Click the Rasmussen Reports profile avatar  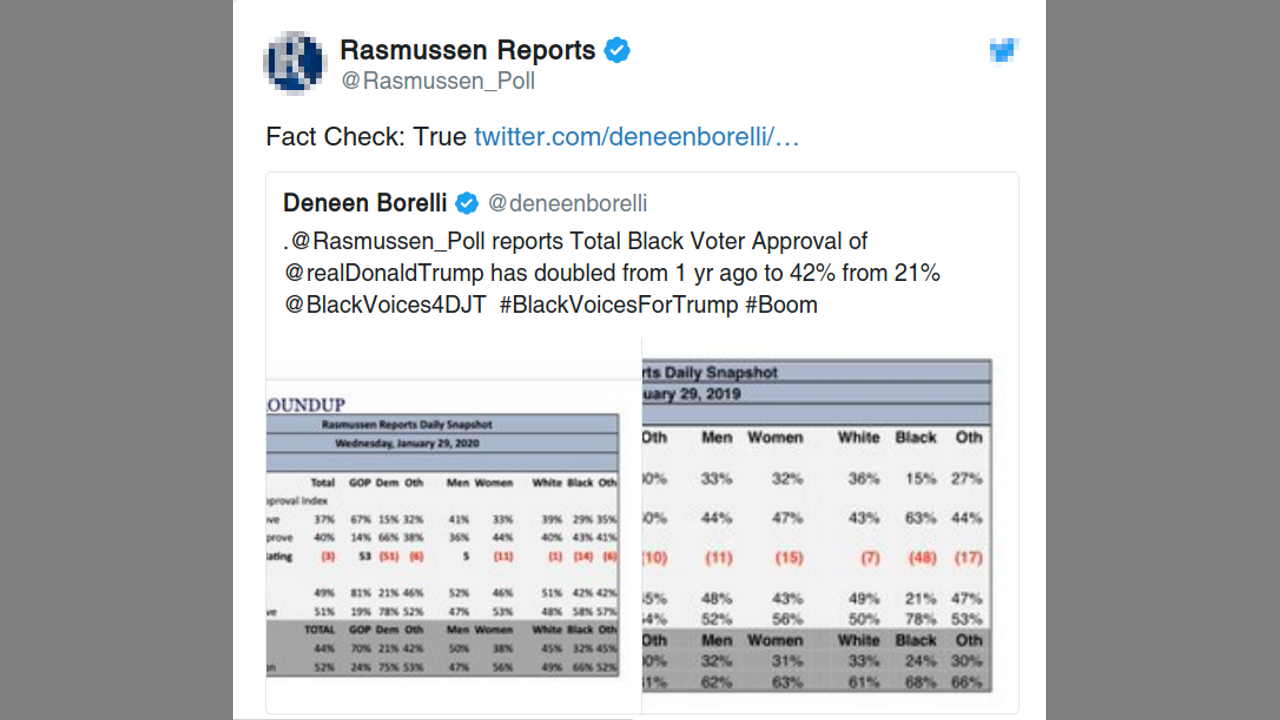click(295, 63)
